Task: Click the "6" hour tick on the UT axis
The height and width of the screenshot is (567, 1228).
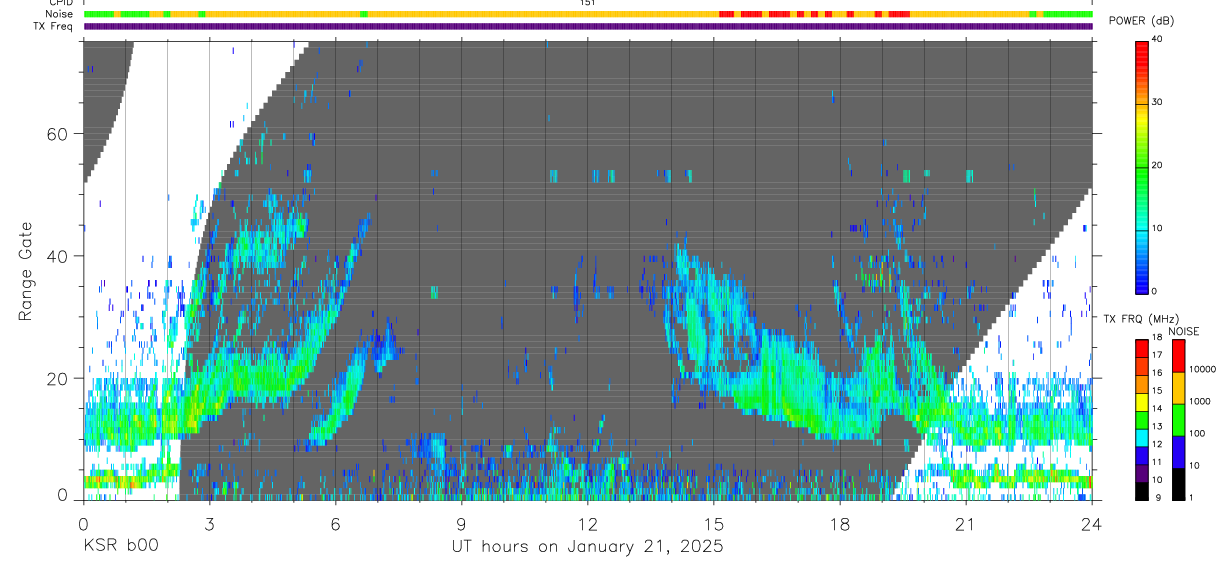Action: coord(335,524)
